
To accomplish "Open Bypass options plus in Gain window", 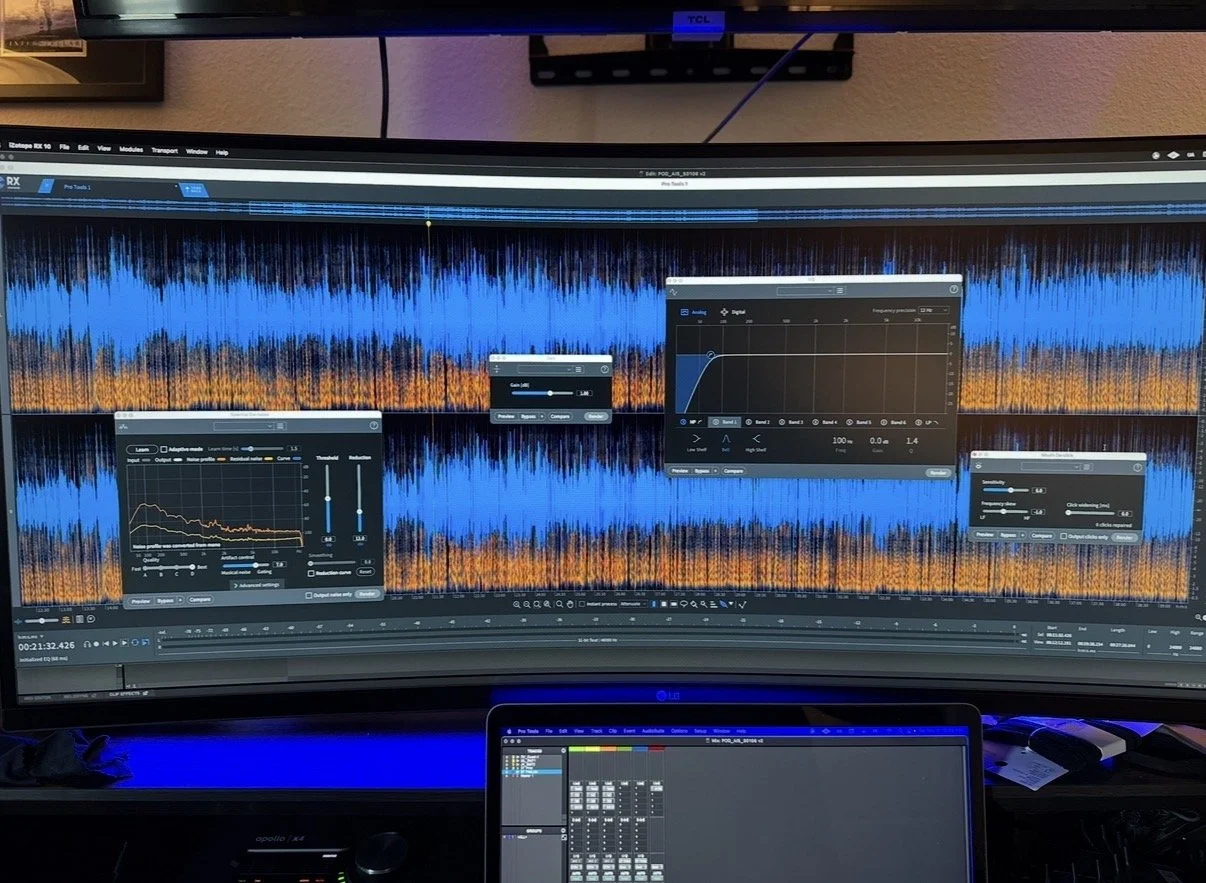I will [542, 416].
